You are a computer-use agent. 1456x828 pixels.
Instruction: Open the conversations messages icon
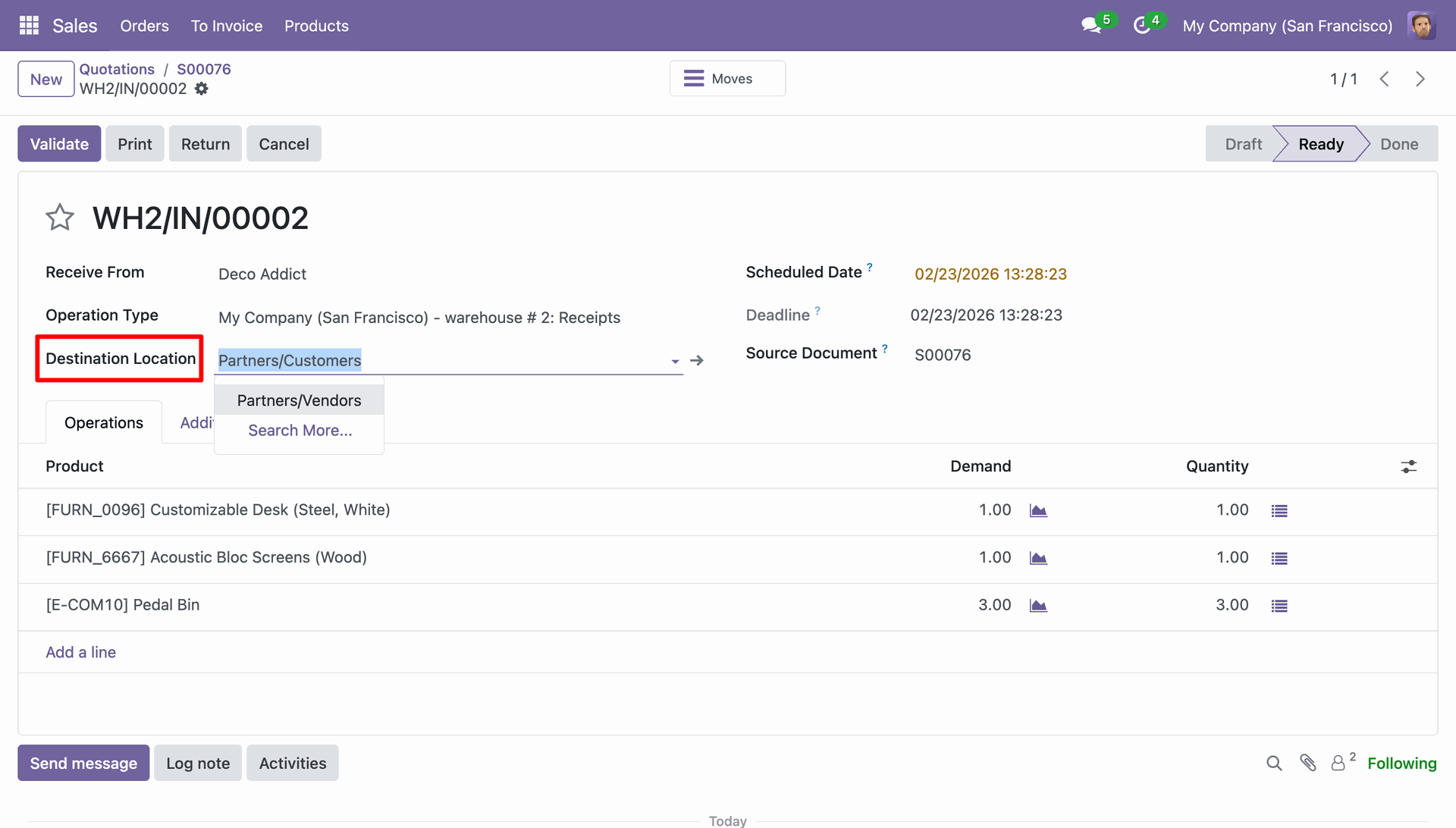coord(1091,26)
